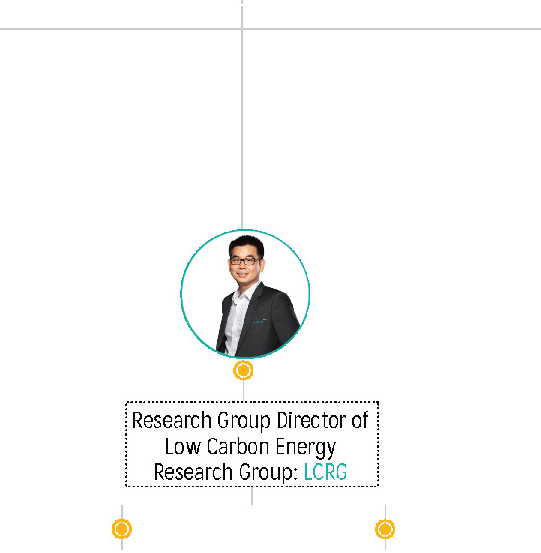The width and height of the screenshot is (541, 553).
Task: Click the 'Research Group:' label before LCRG
Action: tap(226, 472)
